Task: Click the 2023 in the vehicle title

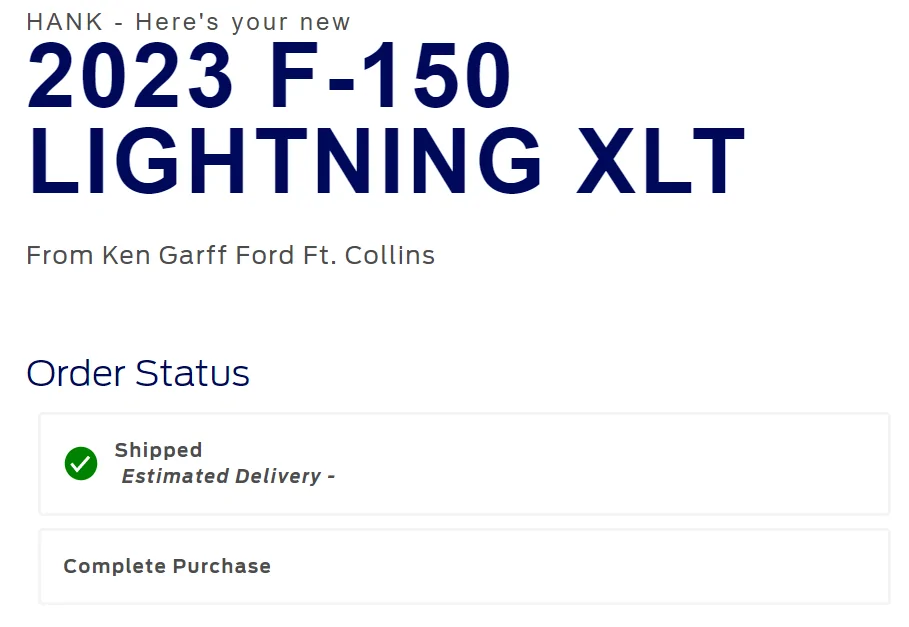Action: [x=130, y=77]
